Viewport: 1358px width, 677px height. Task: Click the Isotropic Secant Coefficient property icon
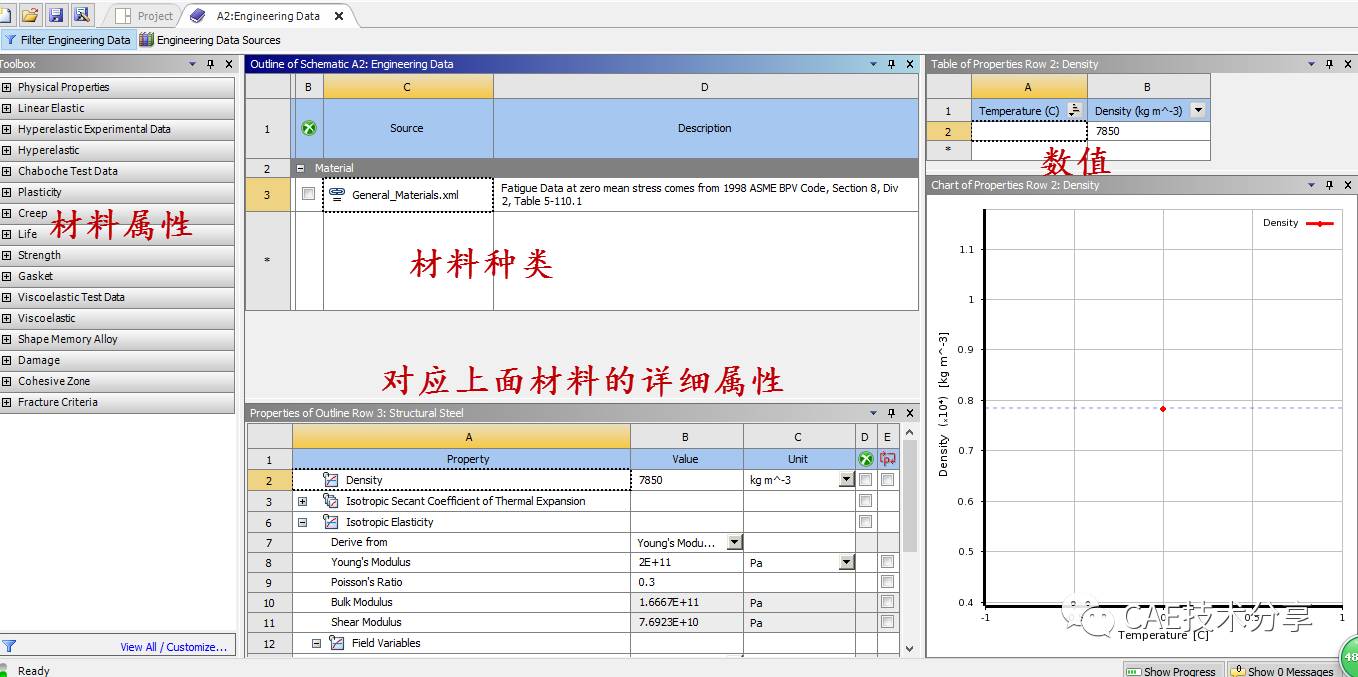coord(331,501)
